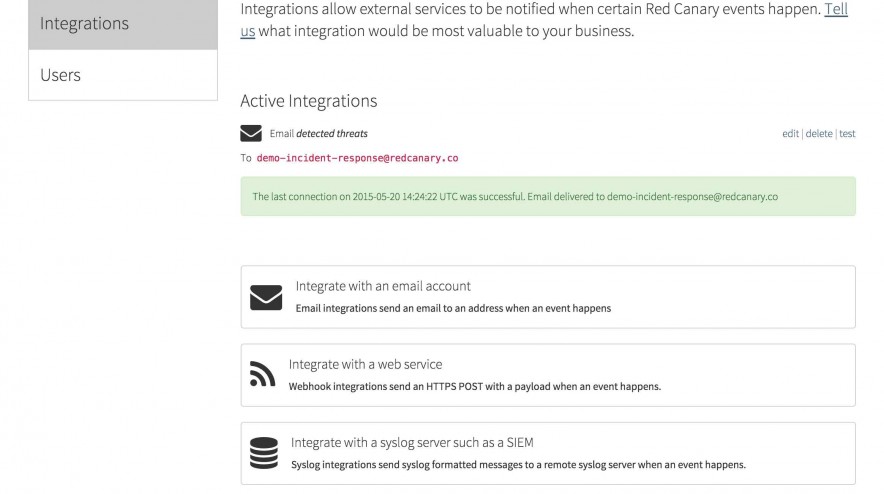
Task: Edit the active email integration
Action: 790,134
